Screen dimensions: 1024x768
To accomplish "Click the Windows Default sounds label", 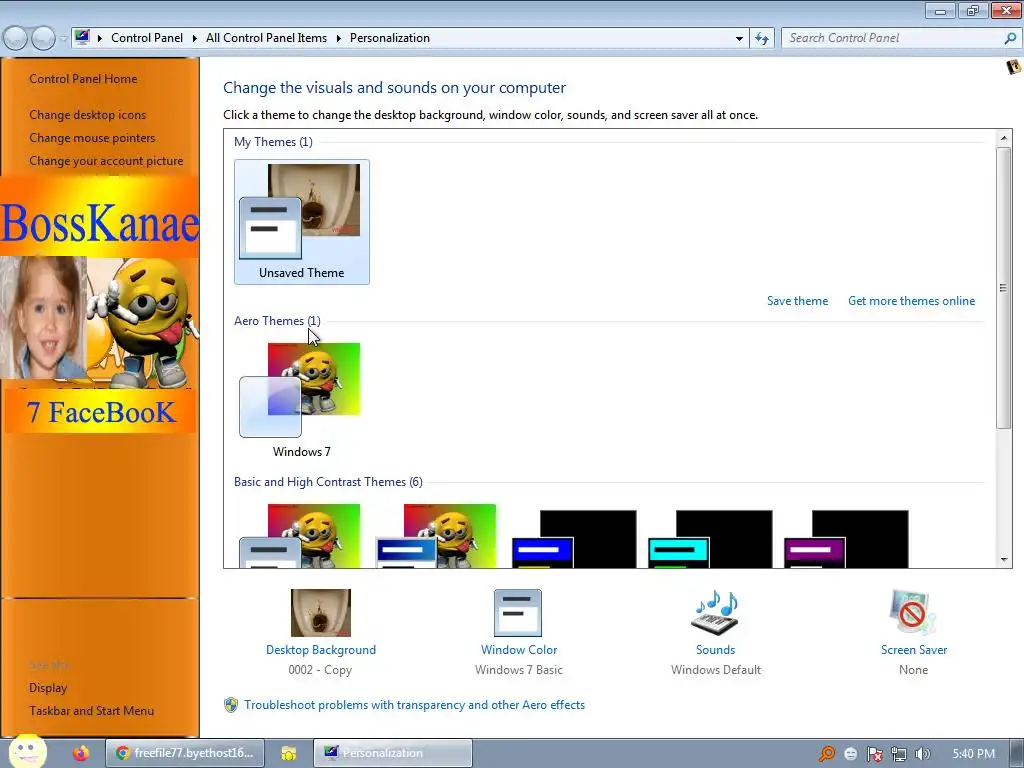I will pos(716,670).
